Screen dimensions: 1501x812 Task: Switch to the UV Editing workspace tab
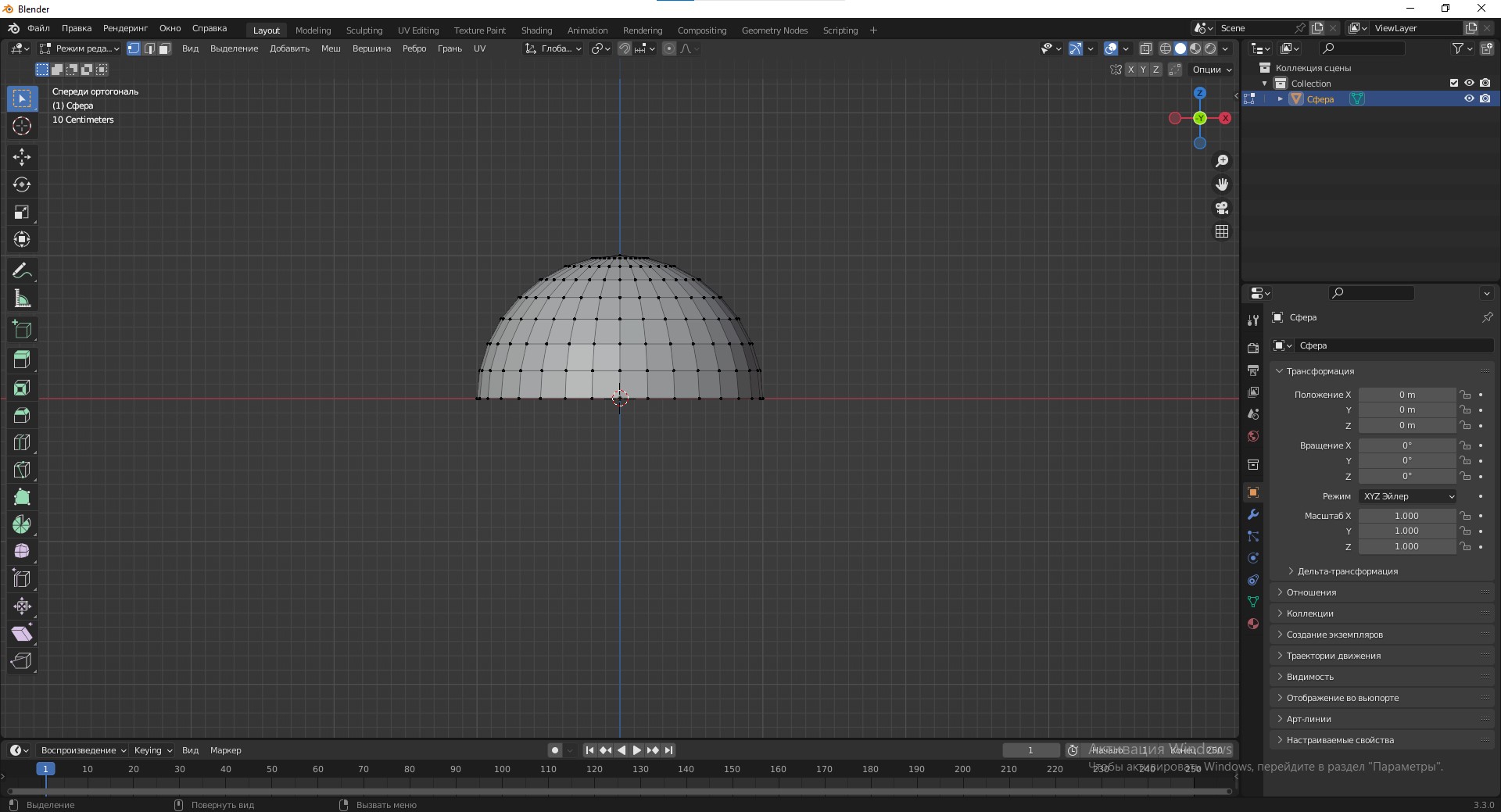coord(418,30)
